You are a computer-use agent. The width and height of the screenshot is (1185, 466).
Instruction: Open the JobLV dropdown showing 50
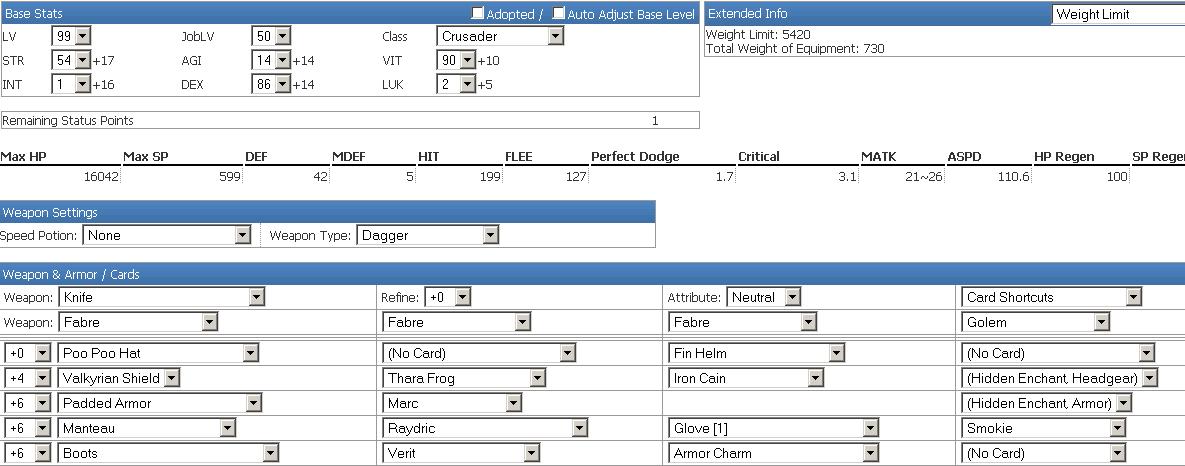(271, 36)
